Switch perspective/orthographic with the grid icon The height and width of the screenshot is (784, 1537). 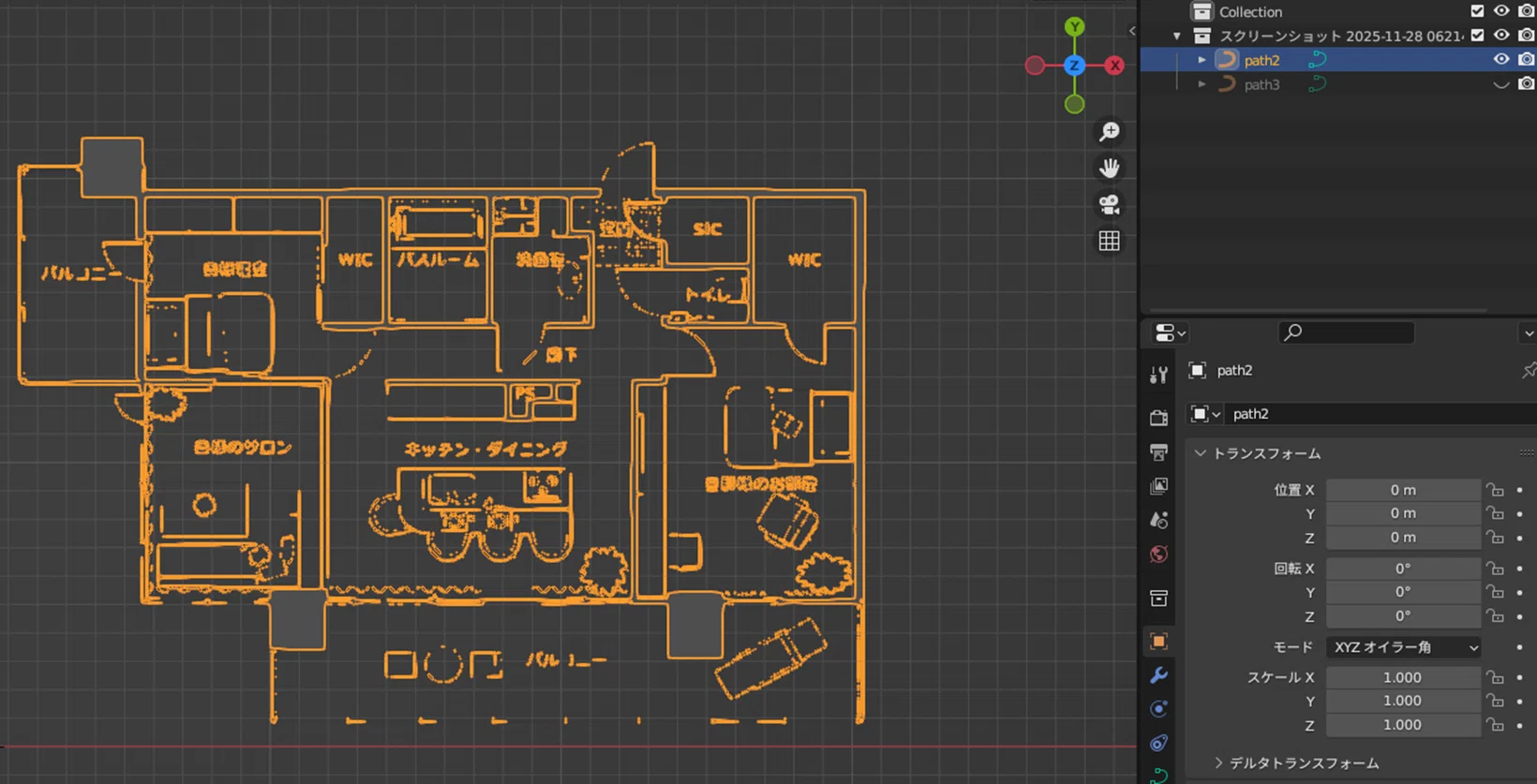point(1110,241)
